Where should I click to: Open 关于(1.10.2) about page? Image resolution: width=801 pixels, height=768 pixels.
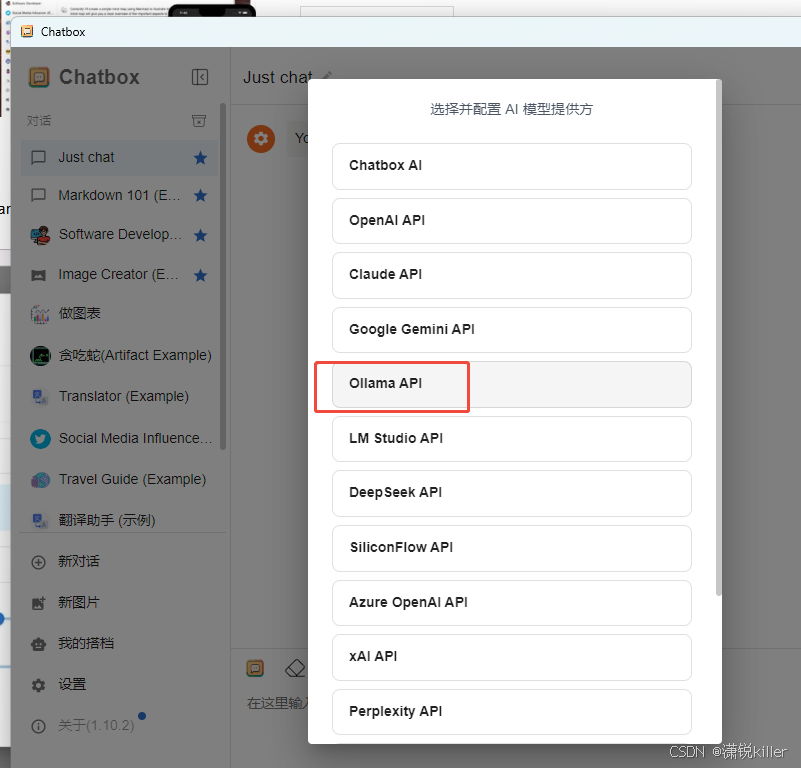[123, 726]
